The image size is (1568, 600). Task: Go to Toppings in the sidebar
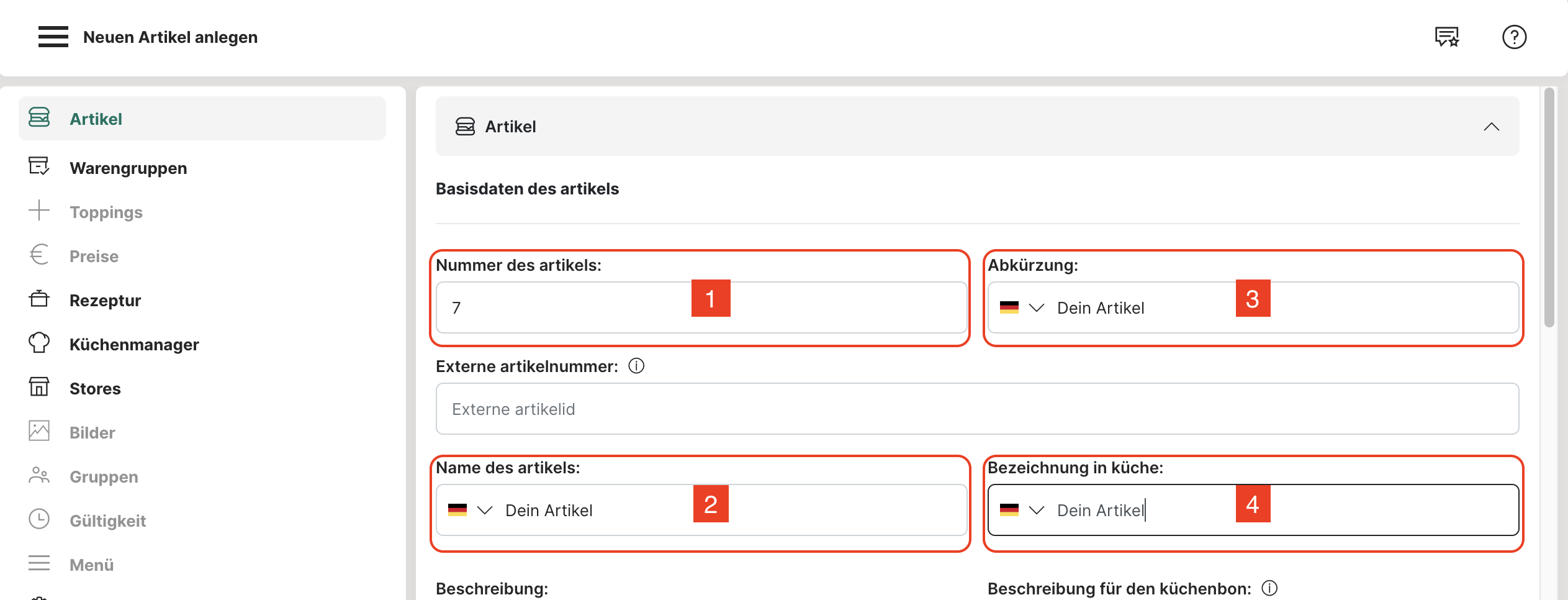pyautogui.click(x=106, y=212)
